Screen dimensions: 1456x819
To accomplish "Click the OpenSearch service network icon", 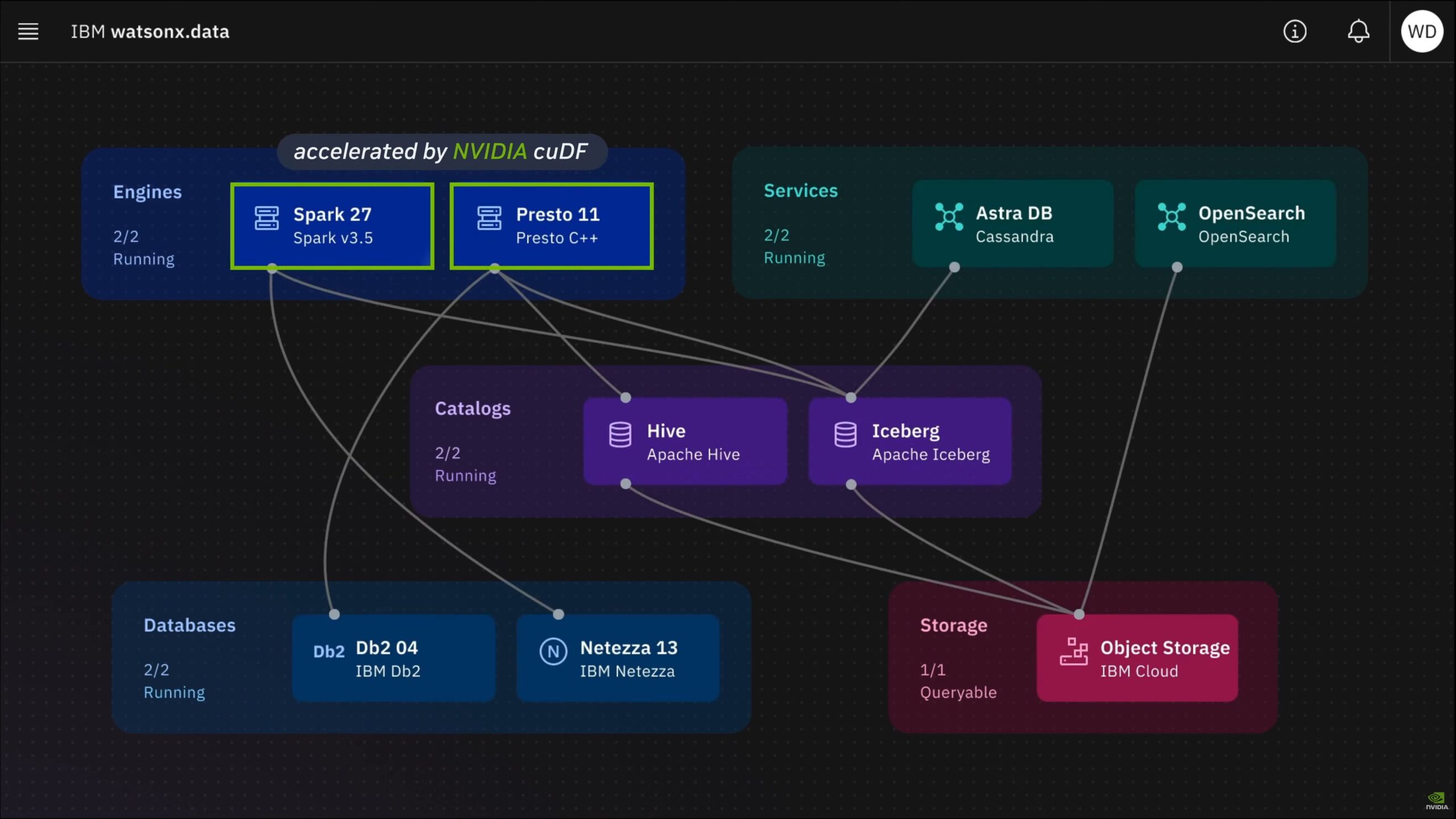I will (1172, 217).
